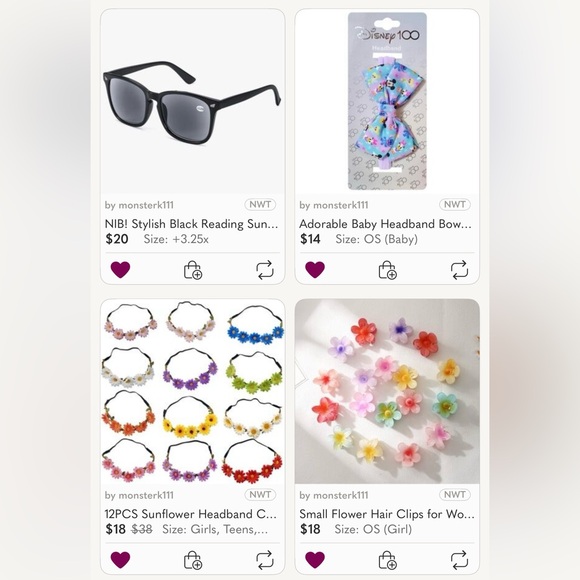580x580 pixels.
Task: Unlike the Black Reading Sunglasses listing heart
Action: pyautogui.click(x=120, y=269)
